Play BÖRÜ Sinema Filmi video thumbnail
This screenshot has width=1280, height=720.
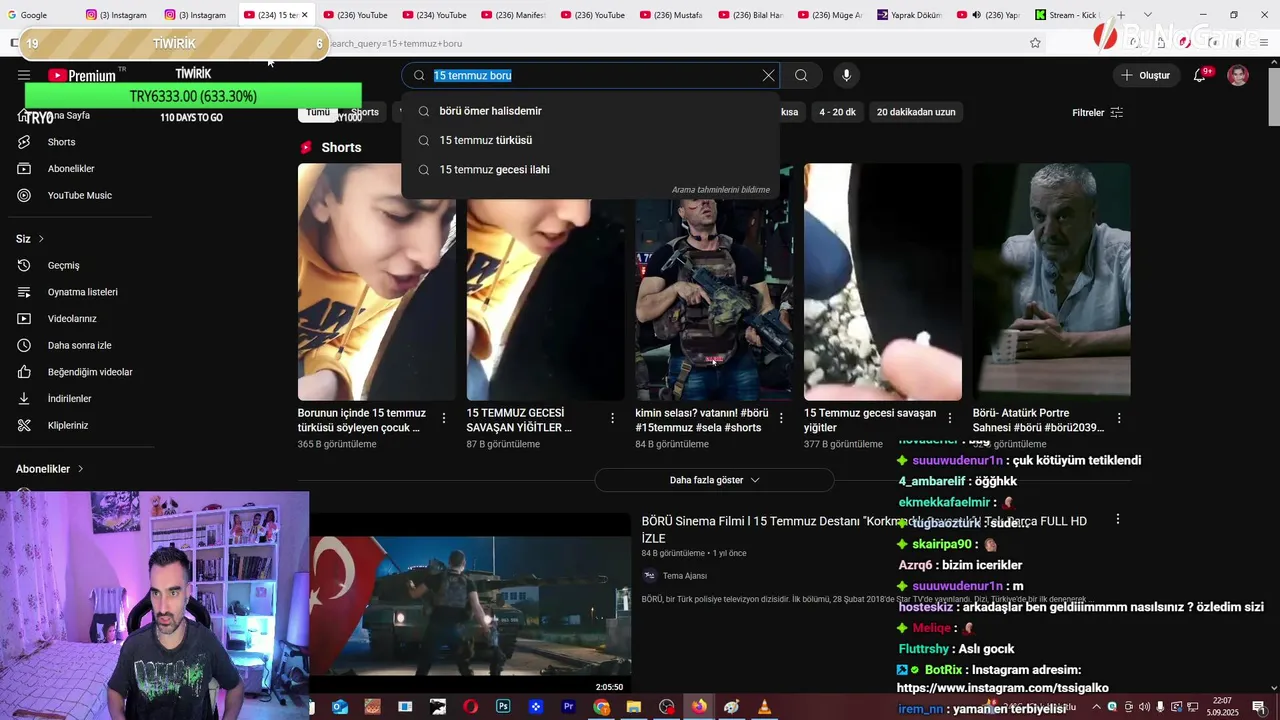(x=469, y=603)
